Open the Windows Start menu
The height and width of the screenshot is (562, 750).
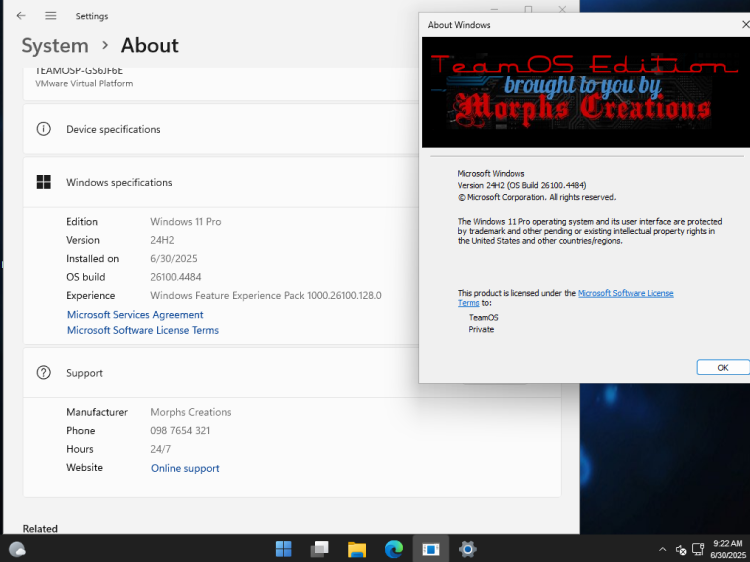283,549
